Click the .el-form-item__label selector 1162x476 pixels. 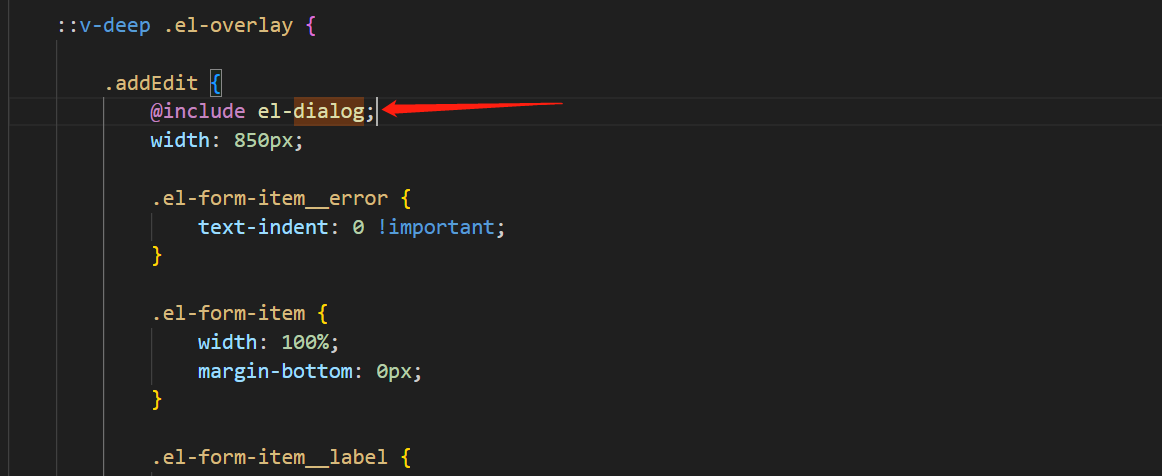(268, 458)
